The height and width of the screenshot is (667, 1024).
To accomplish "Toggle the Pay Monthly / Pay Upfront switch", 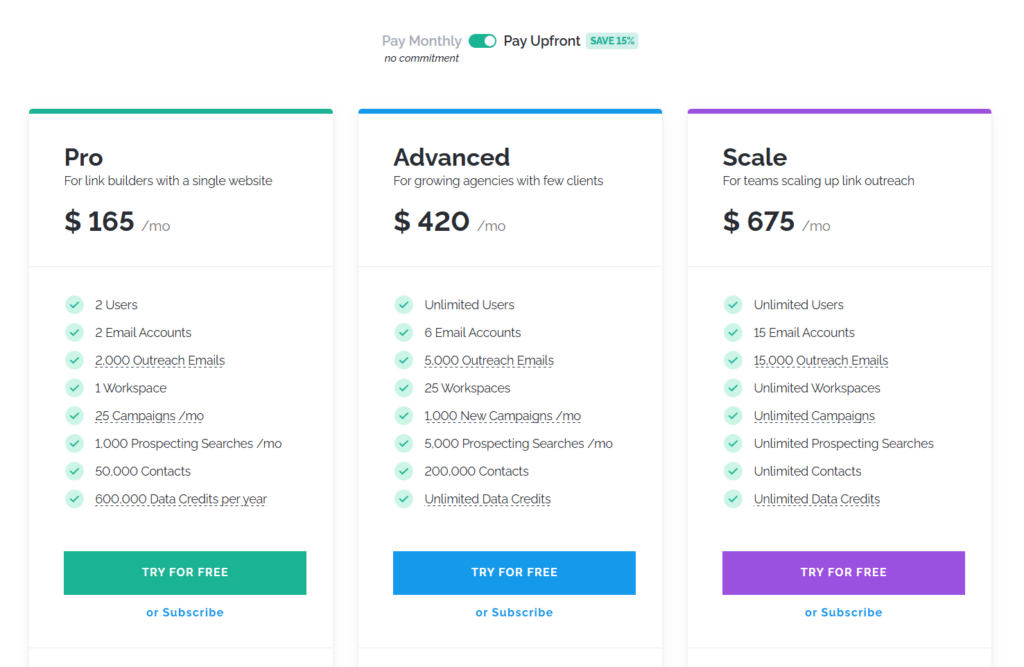I will 482,41.
